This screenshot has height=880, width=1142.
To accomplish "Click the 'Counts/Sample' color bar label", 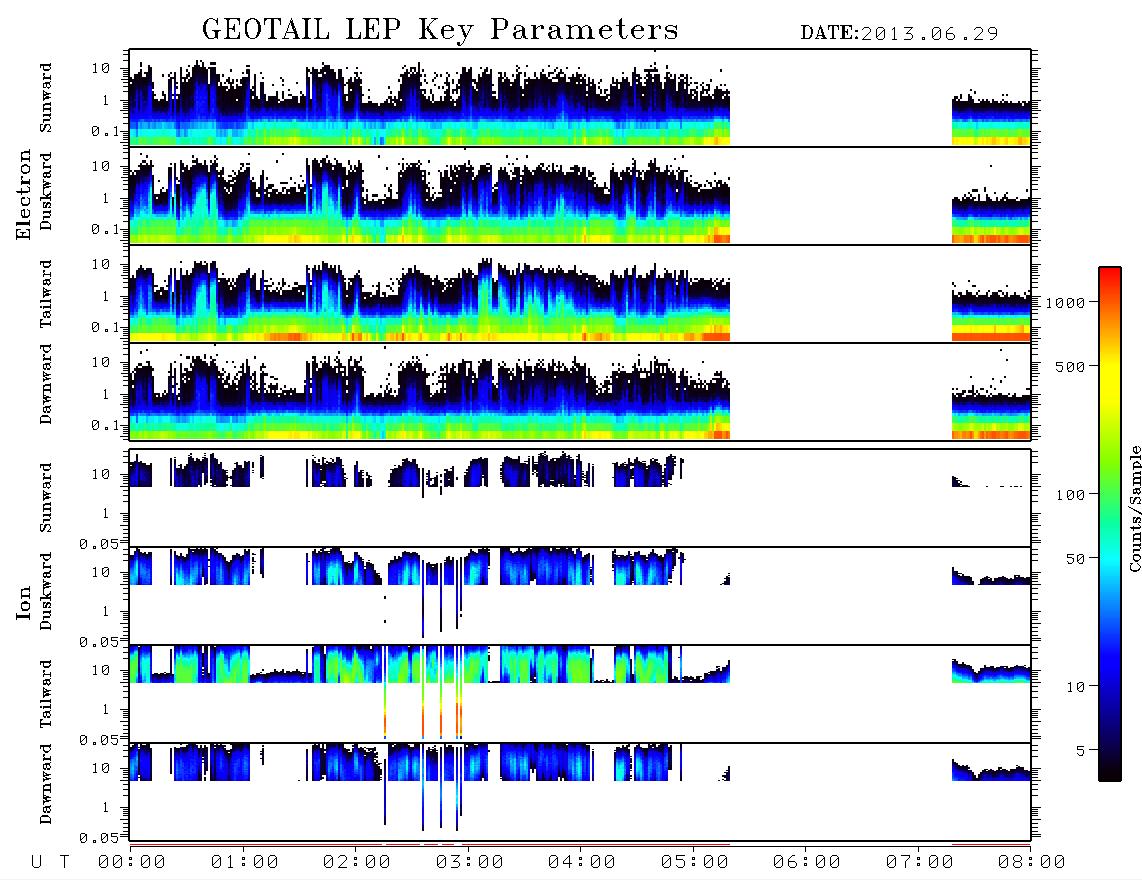I will pyautogui.click(x=1135, y=508).
